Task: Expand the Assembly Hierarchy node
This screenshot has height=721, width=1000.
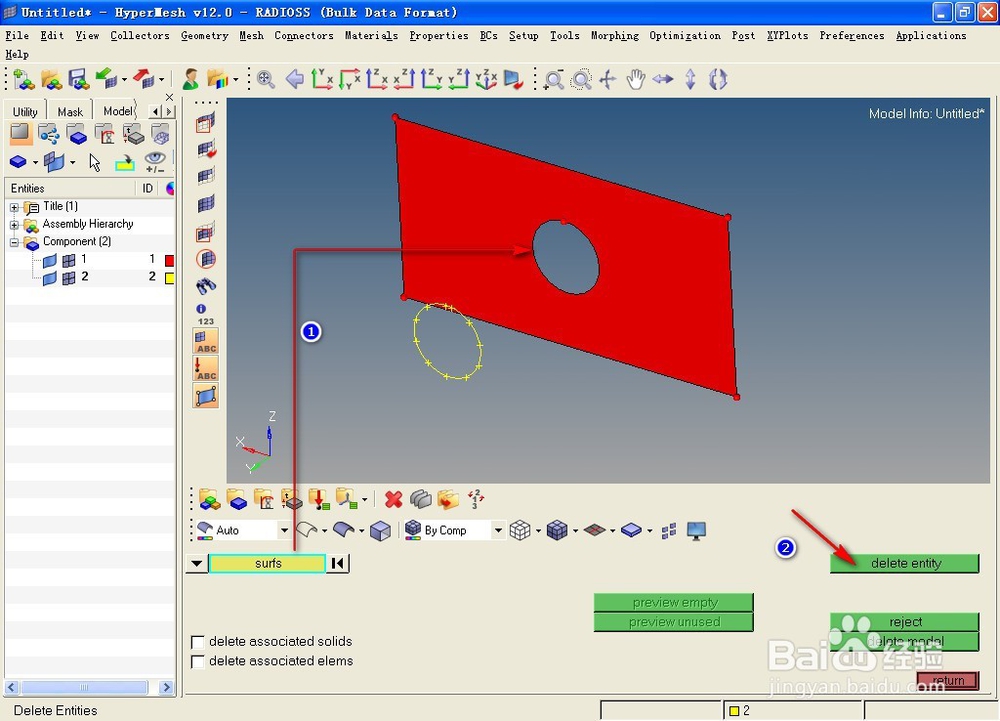Action: tap(14, 225)
